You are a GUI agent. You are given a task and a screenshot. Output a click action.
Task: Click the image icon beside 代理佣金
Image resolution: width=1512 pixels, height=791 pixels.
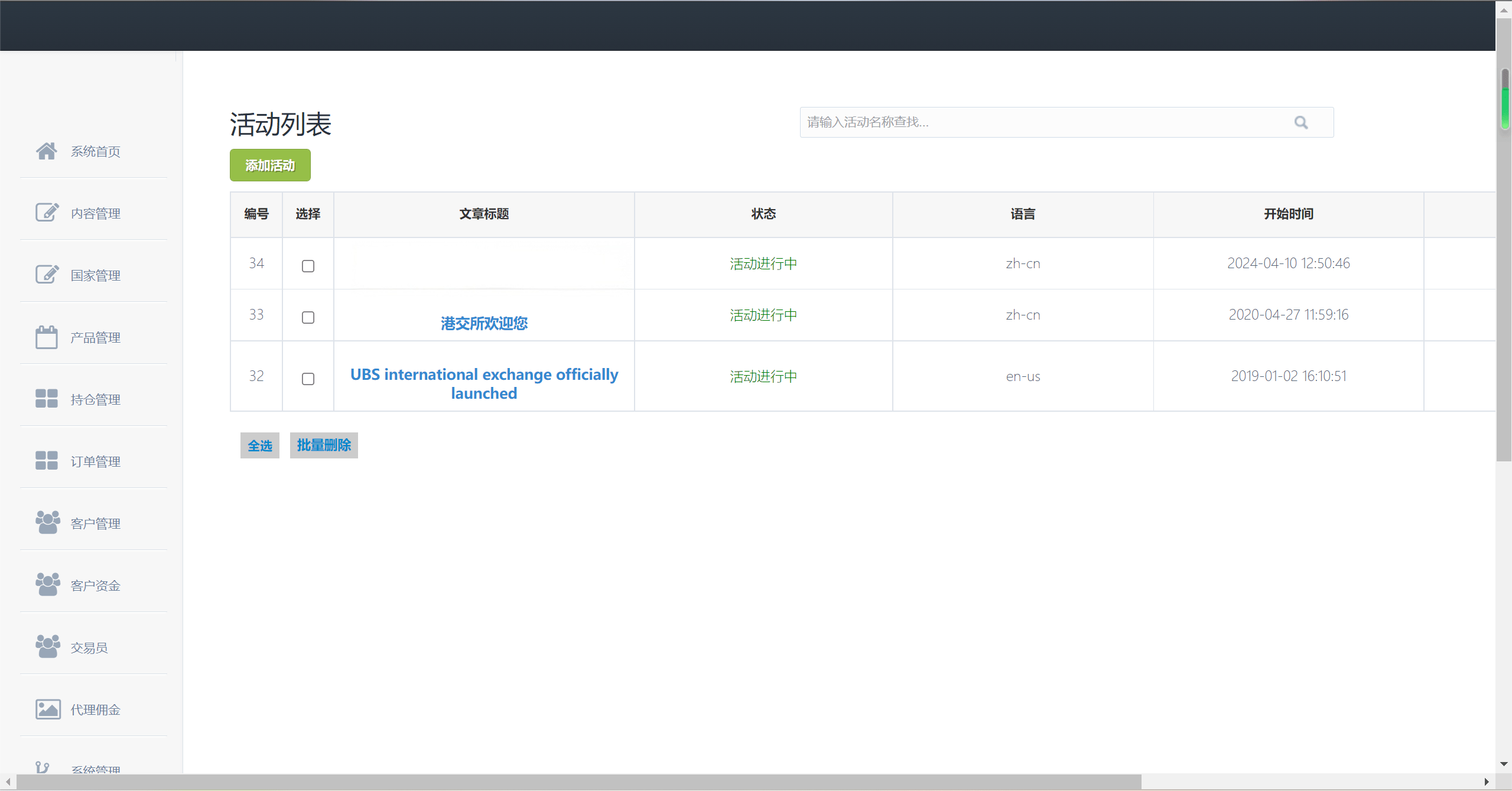click(x=48, y=709)
